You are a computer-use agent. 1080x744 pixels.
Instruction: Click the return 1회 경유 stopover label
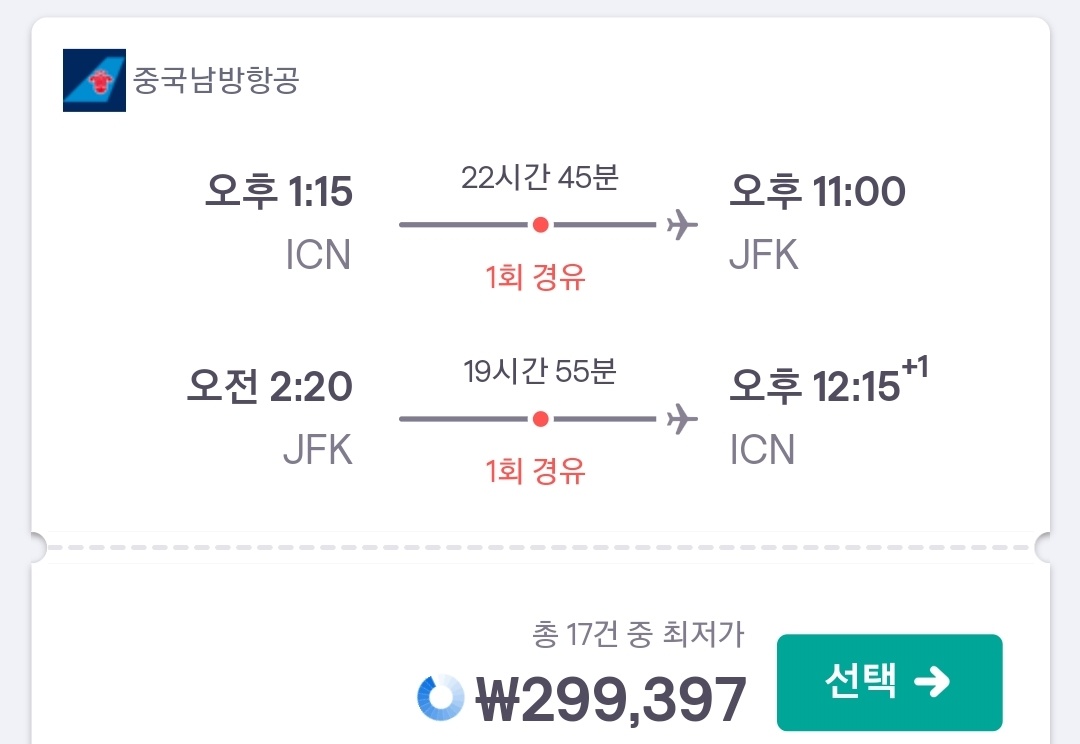536,470
